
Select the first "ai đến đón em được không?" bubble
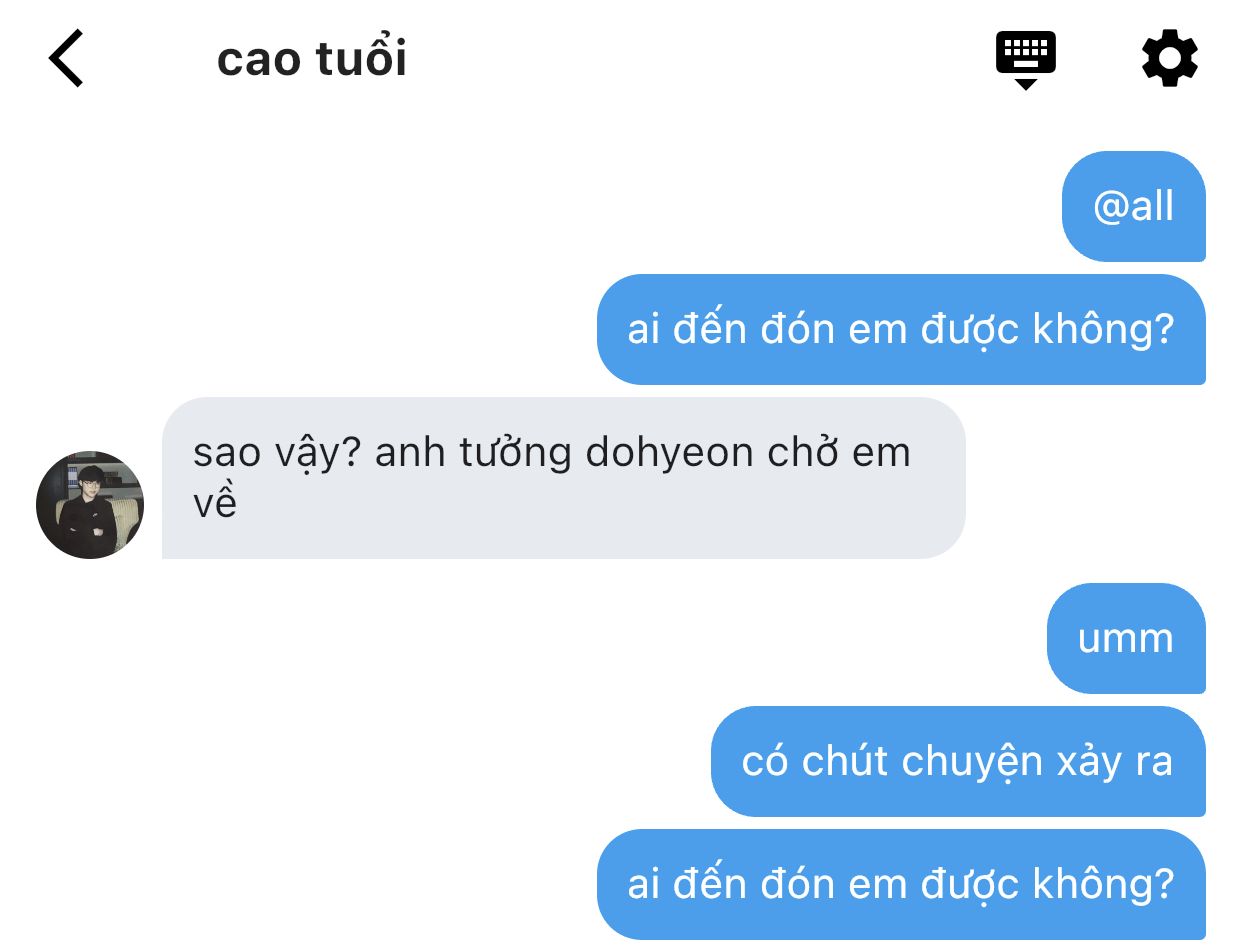[901, 329]
